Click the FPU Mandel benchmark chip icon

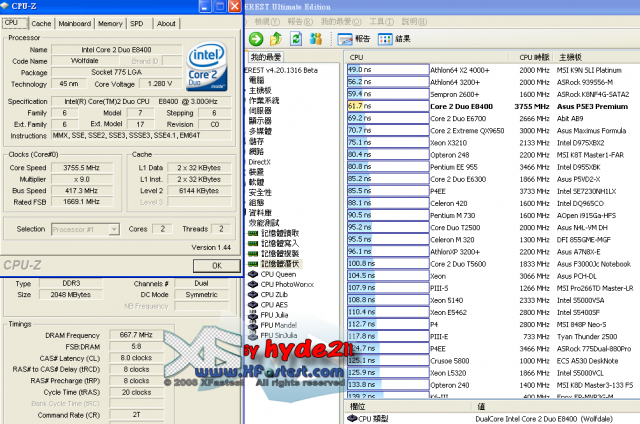(253, 325)
